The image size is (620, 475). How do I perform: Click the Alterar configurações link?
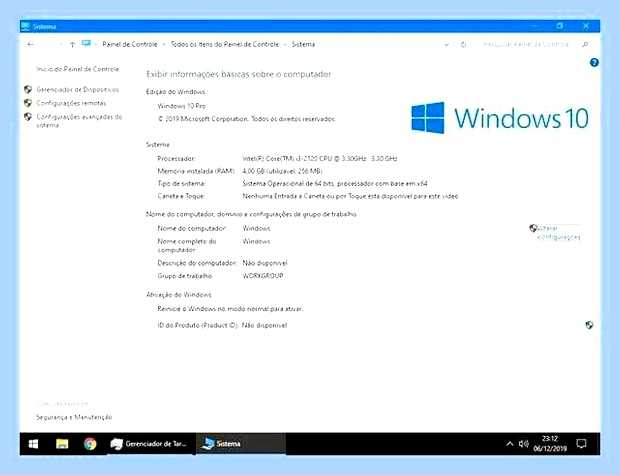point(558,233)
